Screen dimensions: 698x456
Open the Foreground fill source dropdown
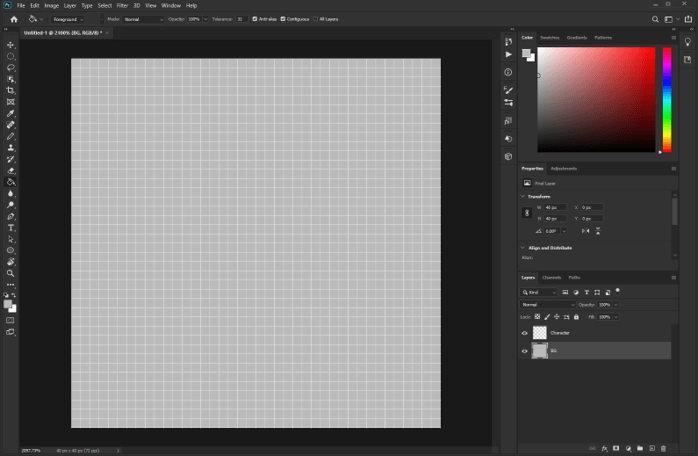(68, 19)
